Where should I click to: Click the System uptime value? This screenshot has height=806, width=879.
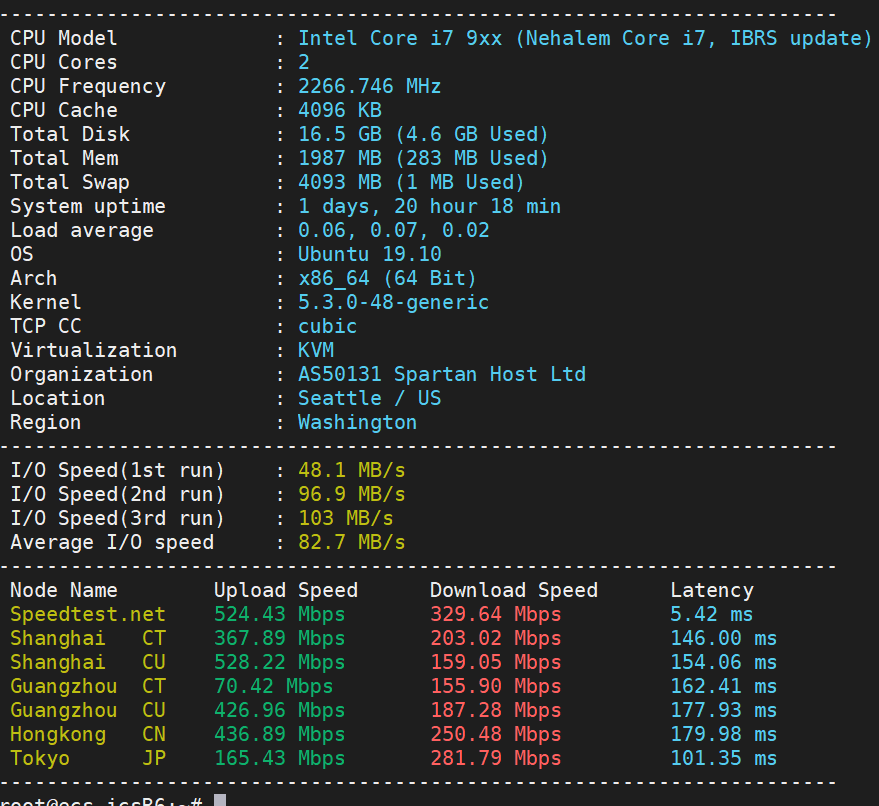point(429,206)
